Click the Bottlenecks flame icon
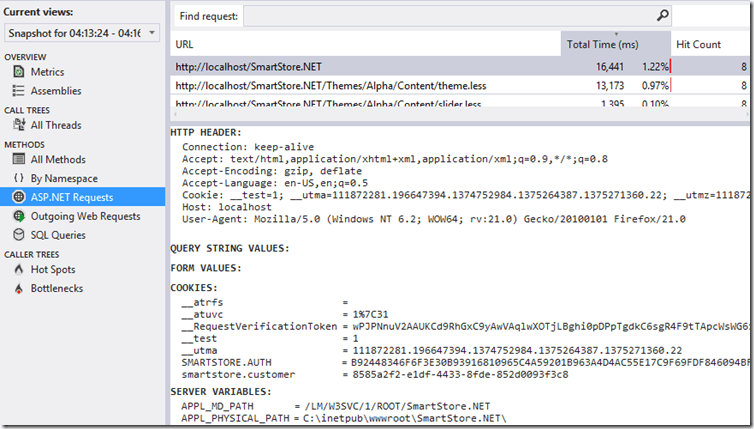754x429 pixels. [x=19, y=288]
